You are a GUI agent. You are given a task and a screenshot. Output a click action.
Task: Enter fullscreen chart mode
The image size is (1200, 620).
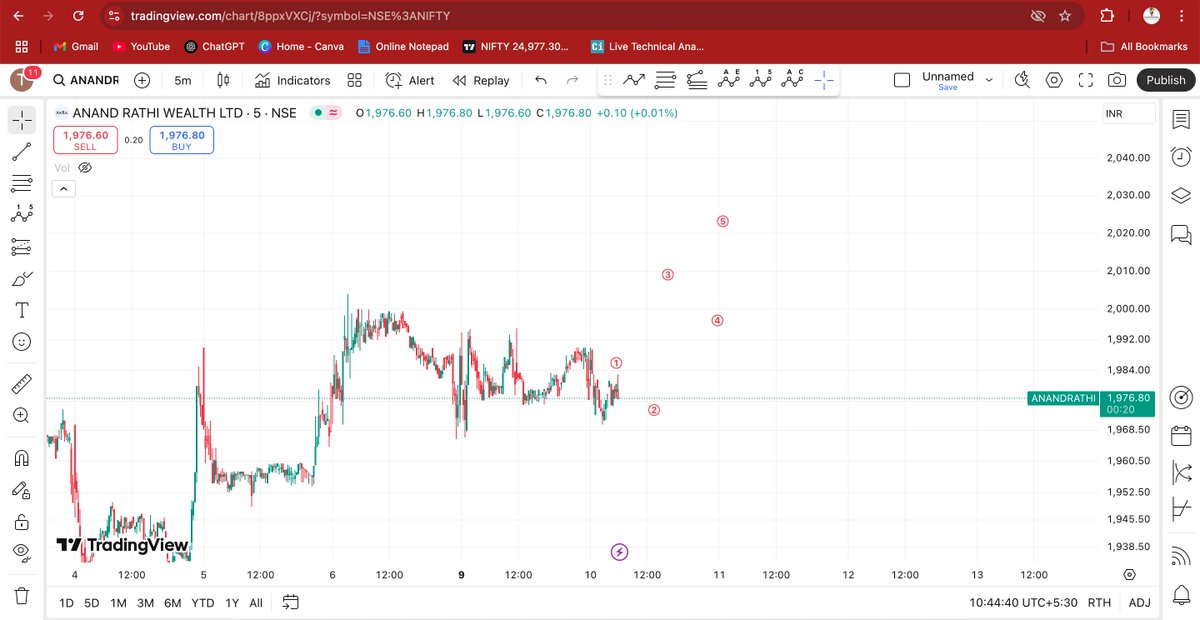click(1086, 80)
